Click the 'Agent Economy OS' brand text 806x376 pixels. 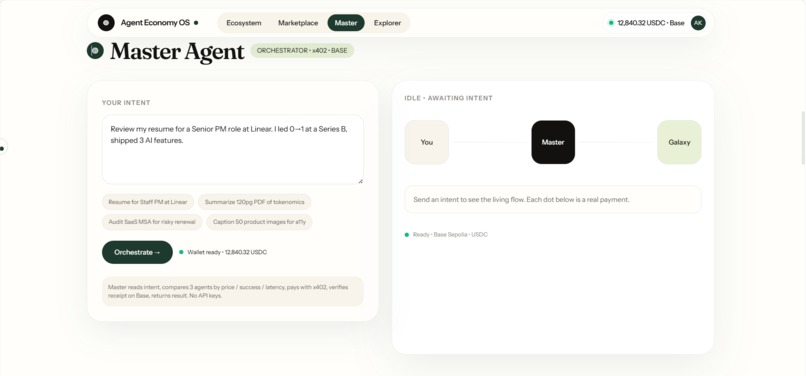(155, 23)
